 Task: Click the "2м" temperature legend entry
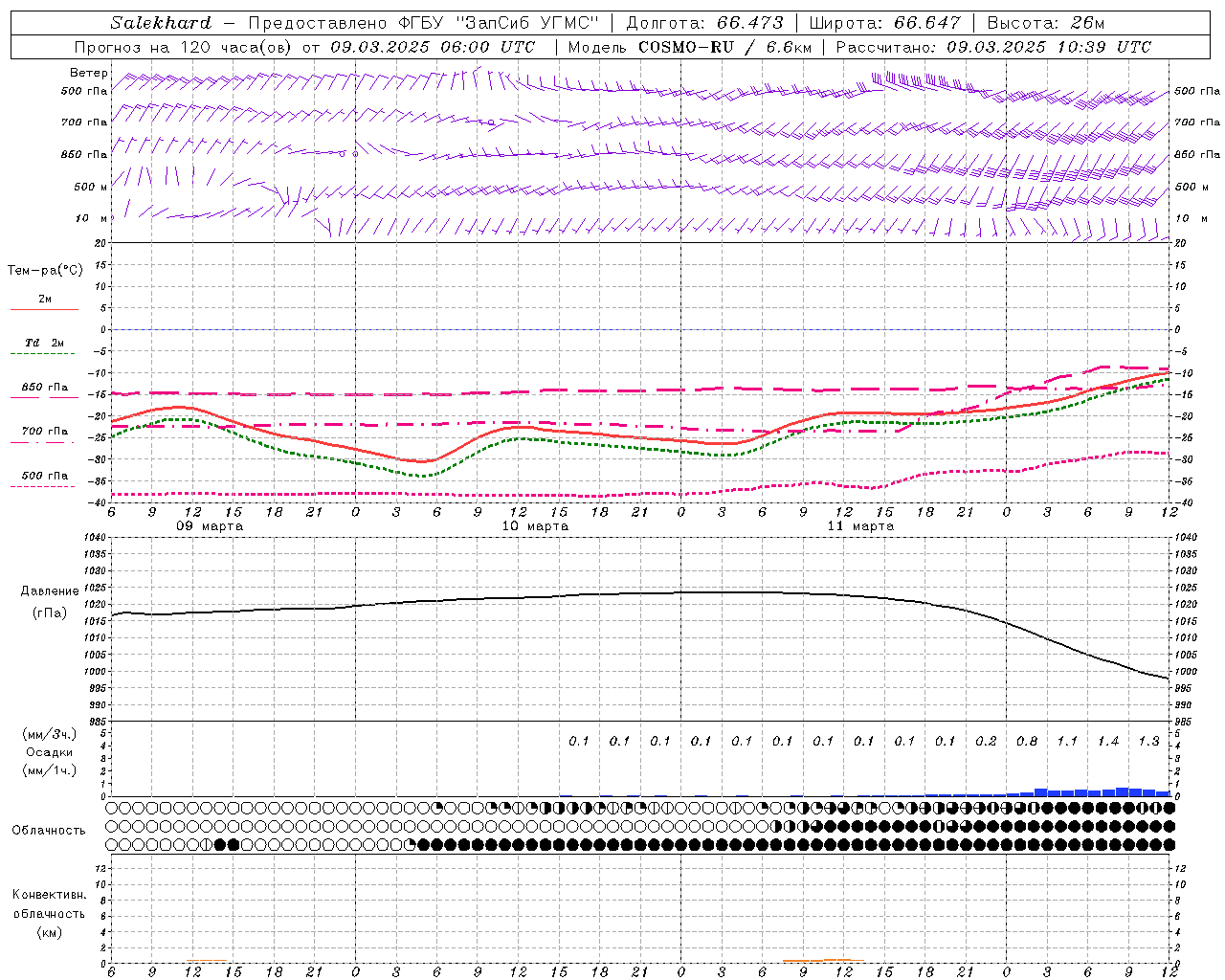pos(45,300)
